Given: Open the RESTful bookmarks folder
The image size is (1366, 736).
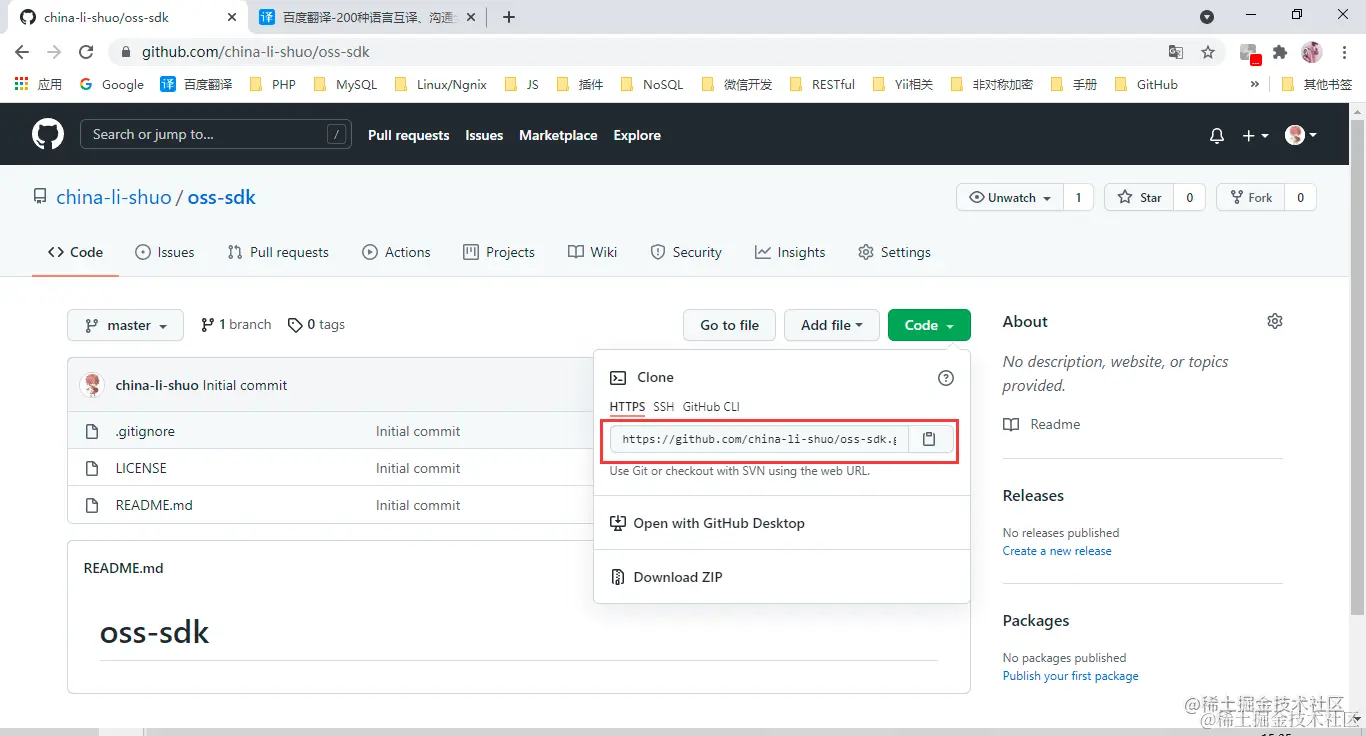Looking at the screenshot, I should click(822, 85).
